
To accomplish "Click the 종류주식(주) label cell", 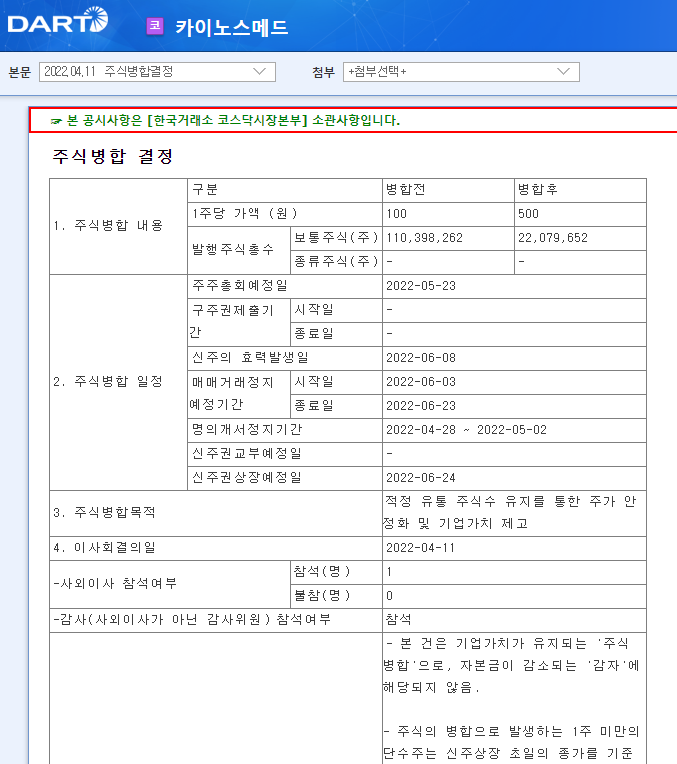I will coord(336,262).
